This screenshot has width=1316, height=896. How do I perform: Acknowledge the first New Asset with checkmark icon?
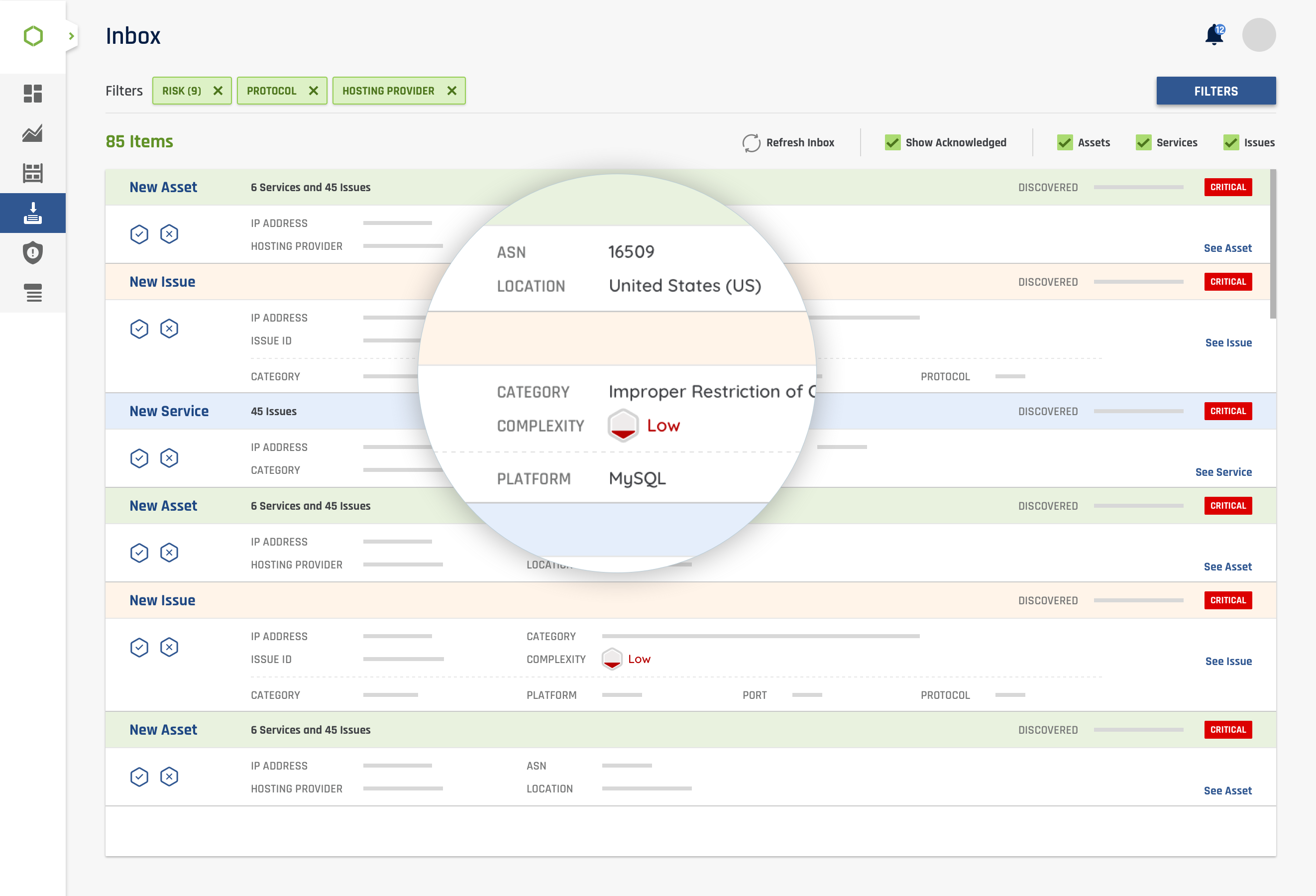139,234
